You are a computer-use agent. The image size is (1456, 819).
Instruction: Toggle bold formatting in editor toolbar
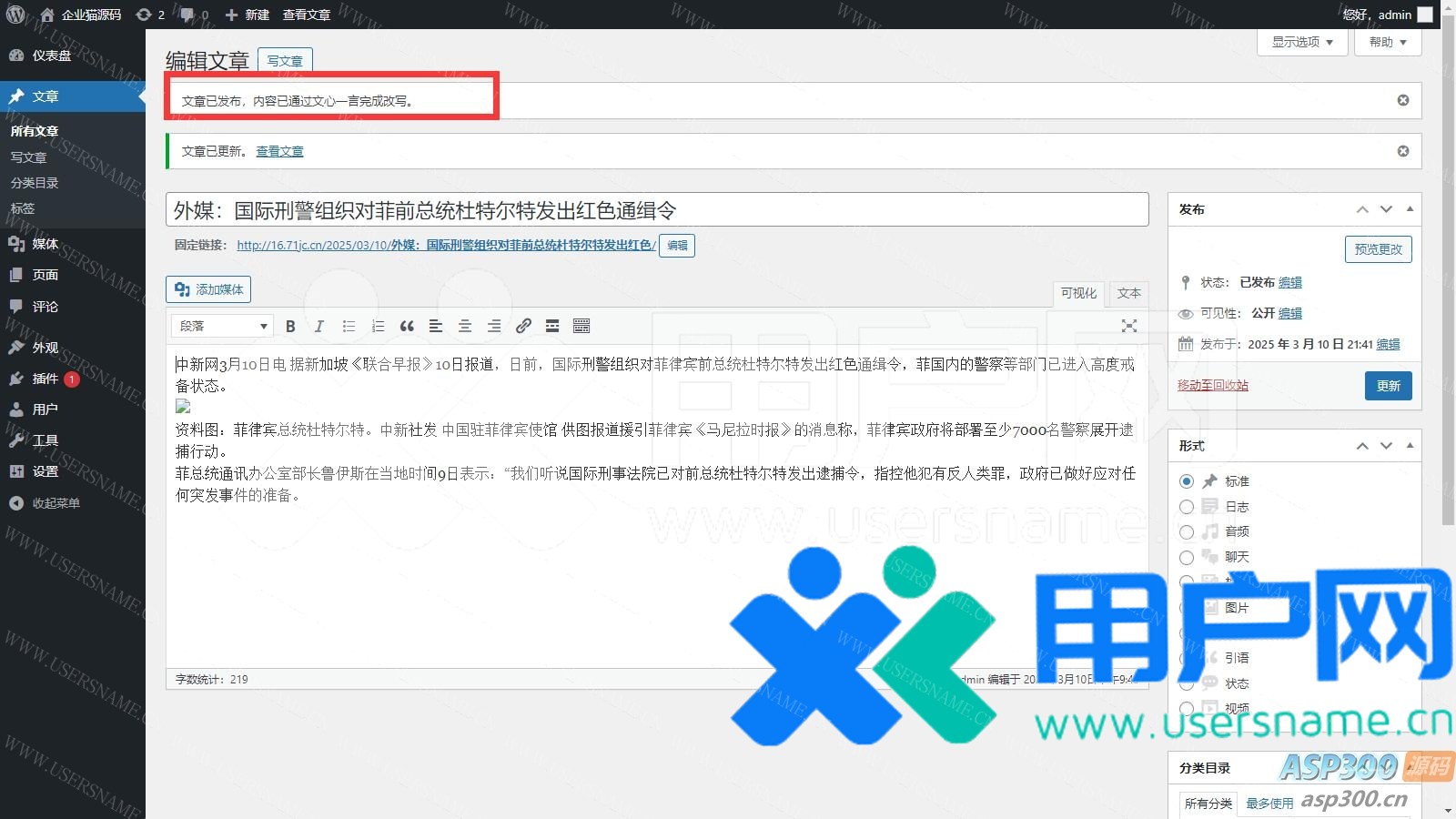[x=290, y=326]
